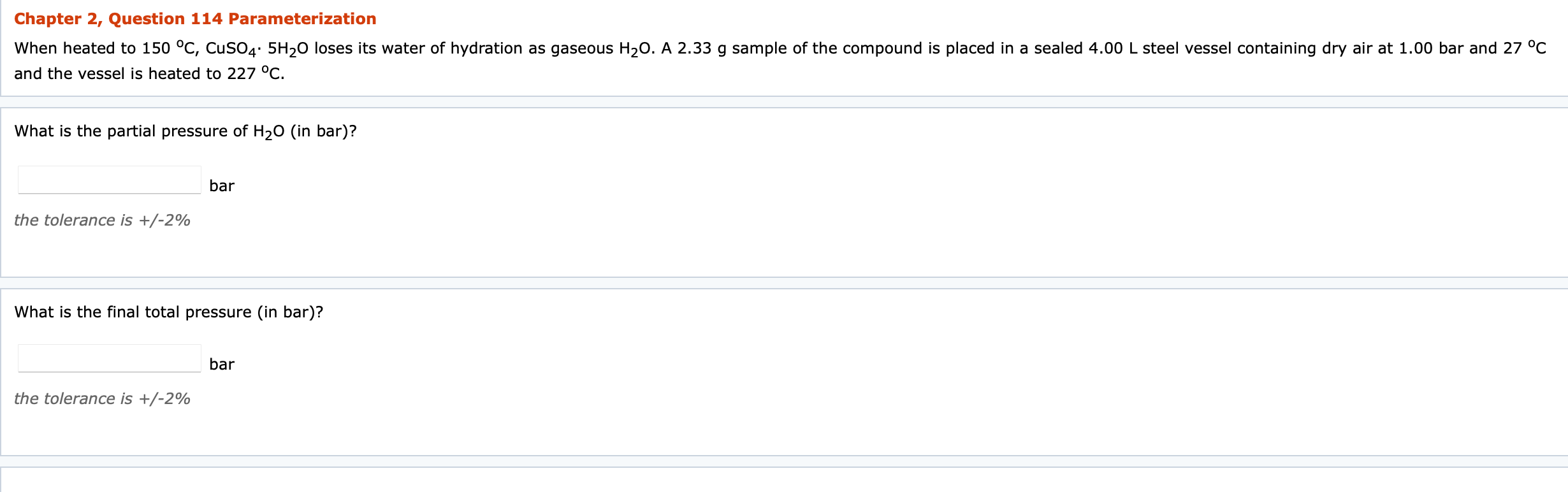Click the partial pressure of H2O question text
Image resolution: width=1568 pixels, height=492 pixels.
click(x=185, y=131)
